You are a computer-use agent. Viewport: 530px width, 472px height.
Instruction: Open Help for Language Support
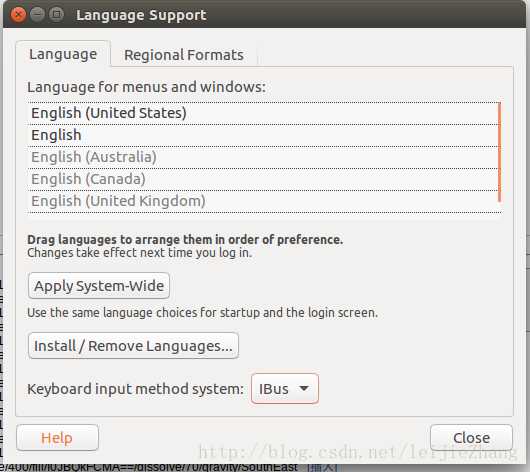(x=57, y=438)
